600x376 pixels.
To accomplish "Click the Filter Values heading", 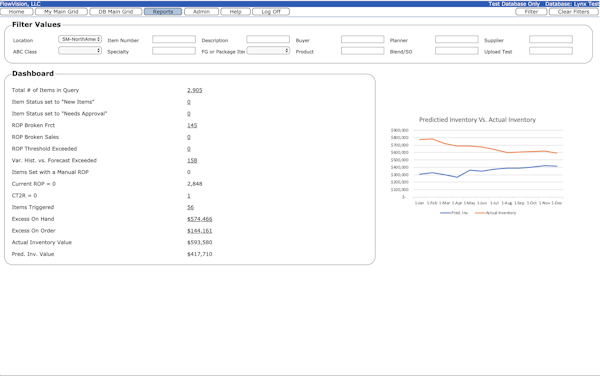I will pyautogui.click(x=36, y=24).
